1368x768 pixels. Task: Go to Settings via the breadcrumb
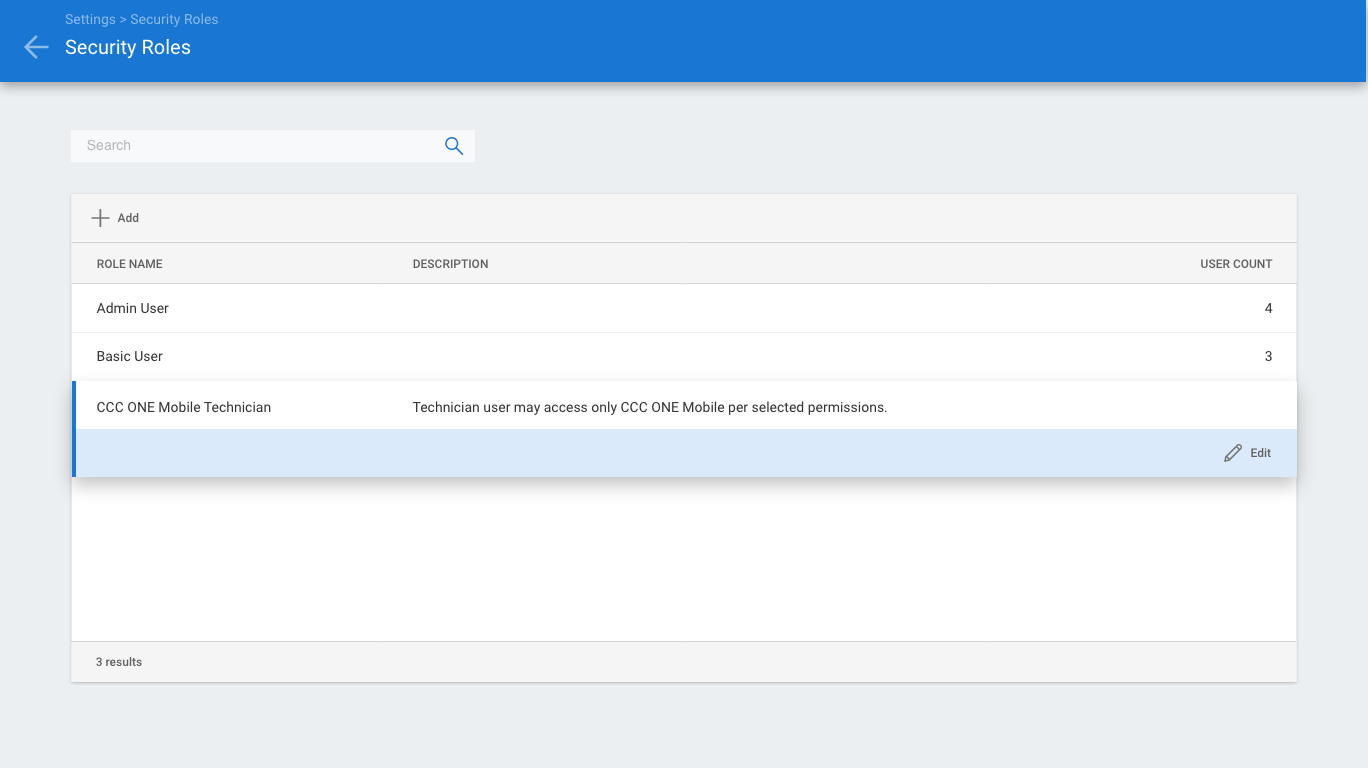pos(89,19)
